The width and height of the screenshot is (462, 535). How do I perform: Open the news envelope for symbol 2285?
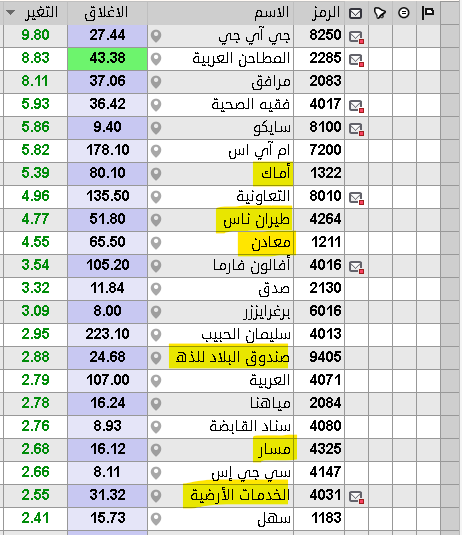[x=356, y=60]
